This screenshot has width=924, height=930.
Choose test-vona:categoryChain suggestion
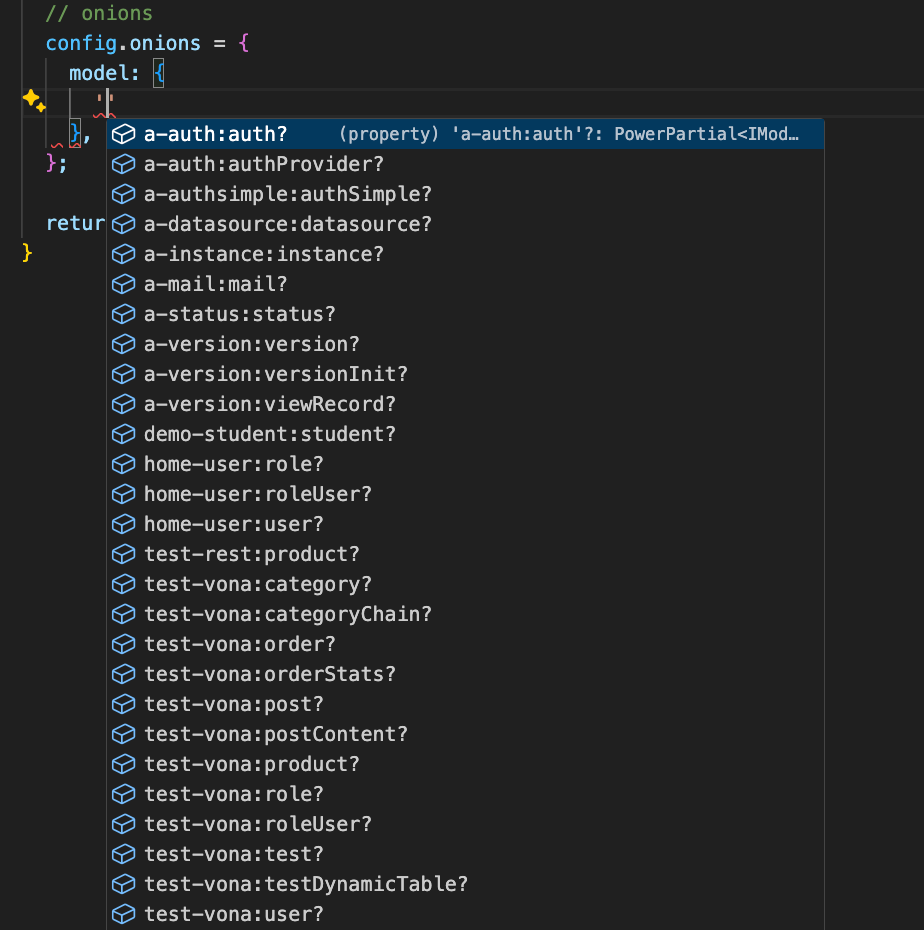pyautogui.click(x=288, y=614)
